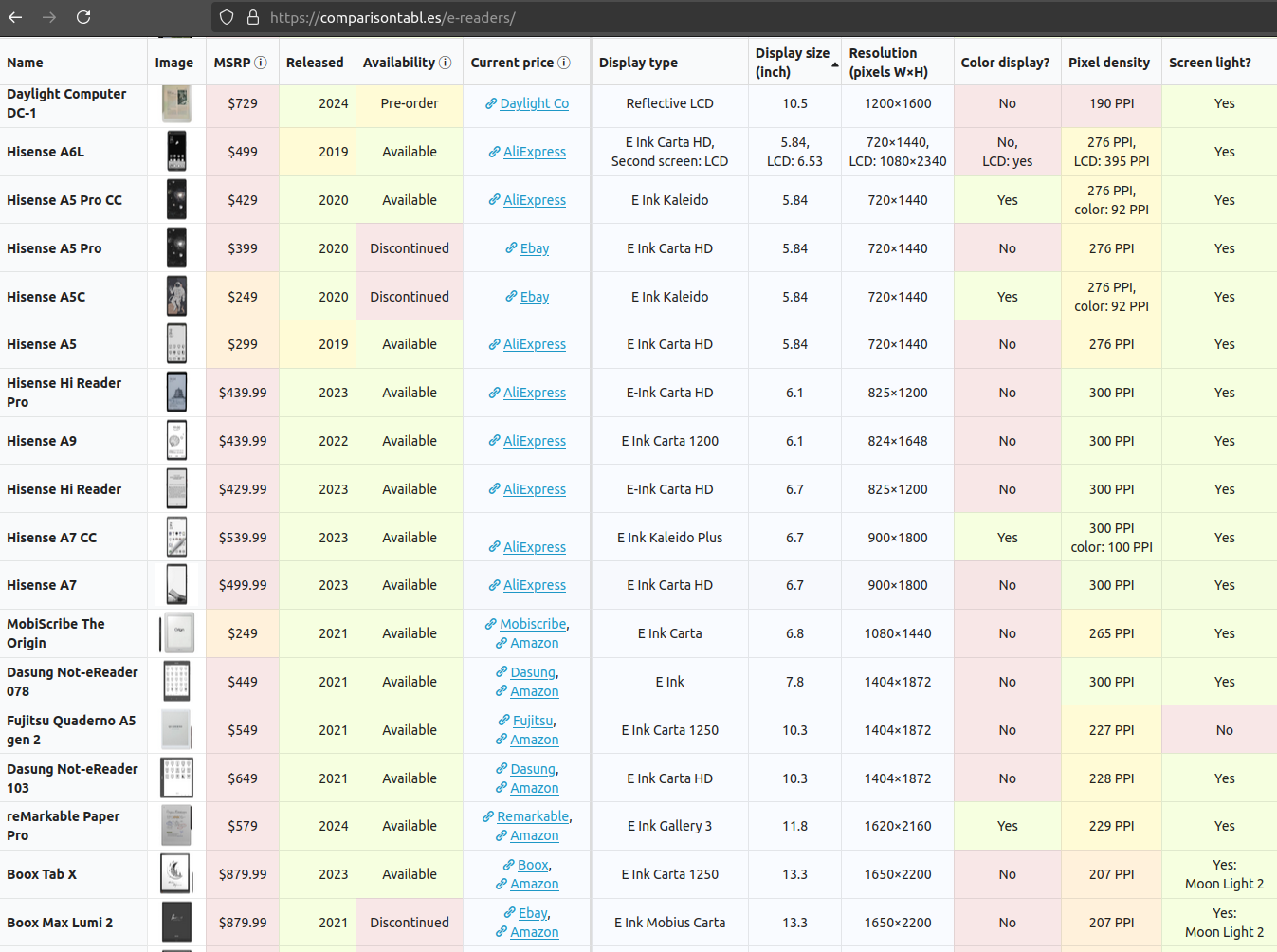Image resolution: width=1277 pixels, height=952 pixels.
Task: Sort table by Released column header
Action: tap(315, 63)
